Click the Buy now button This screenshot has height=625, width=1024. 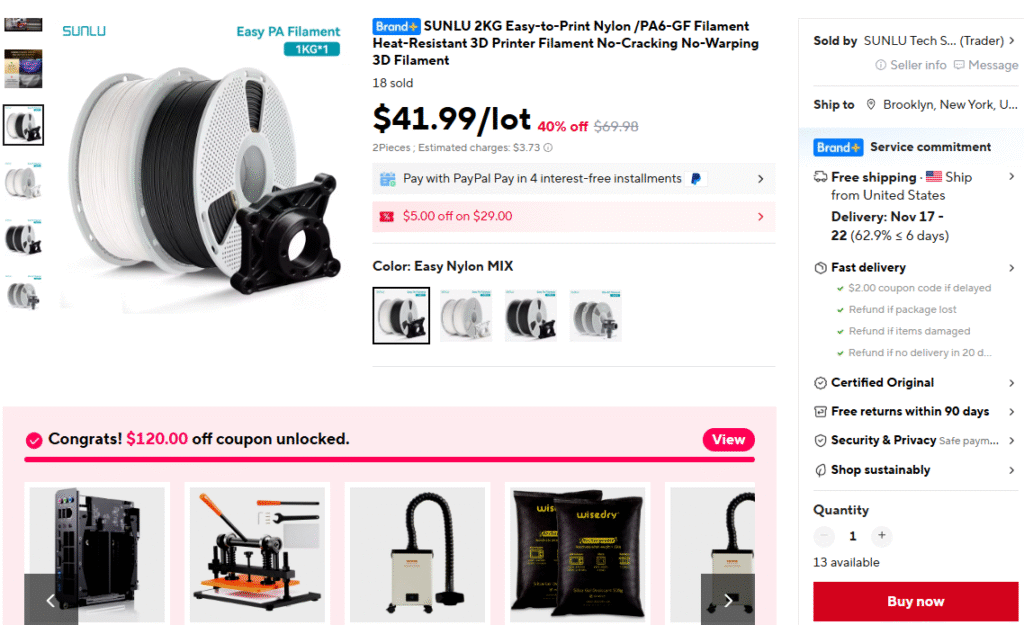pyautogui.click(x=915, y=601)
